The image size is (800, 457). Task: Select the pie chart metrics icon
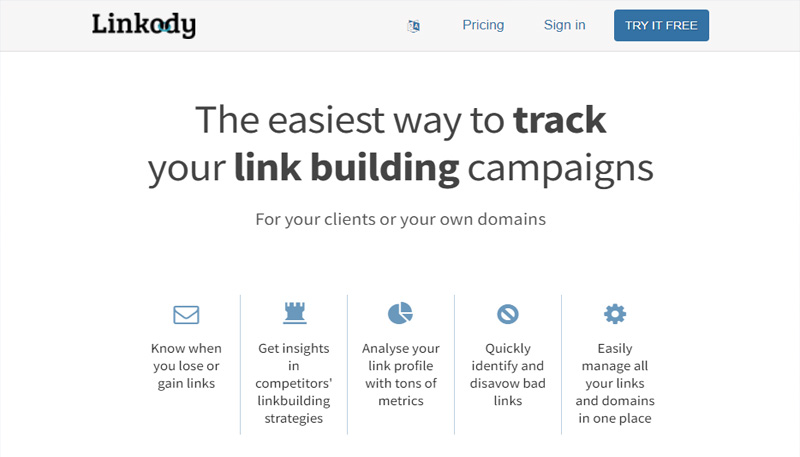[x=401, y=313]
